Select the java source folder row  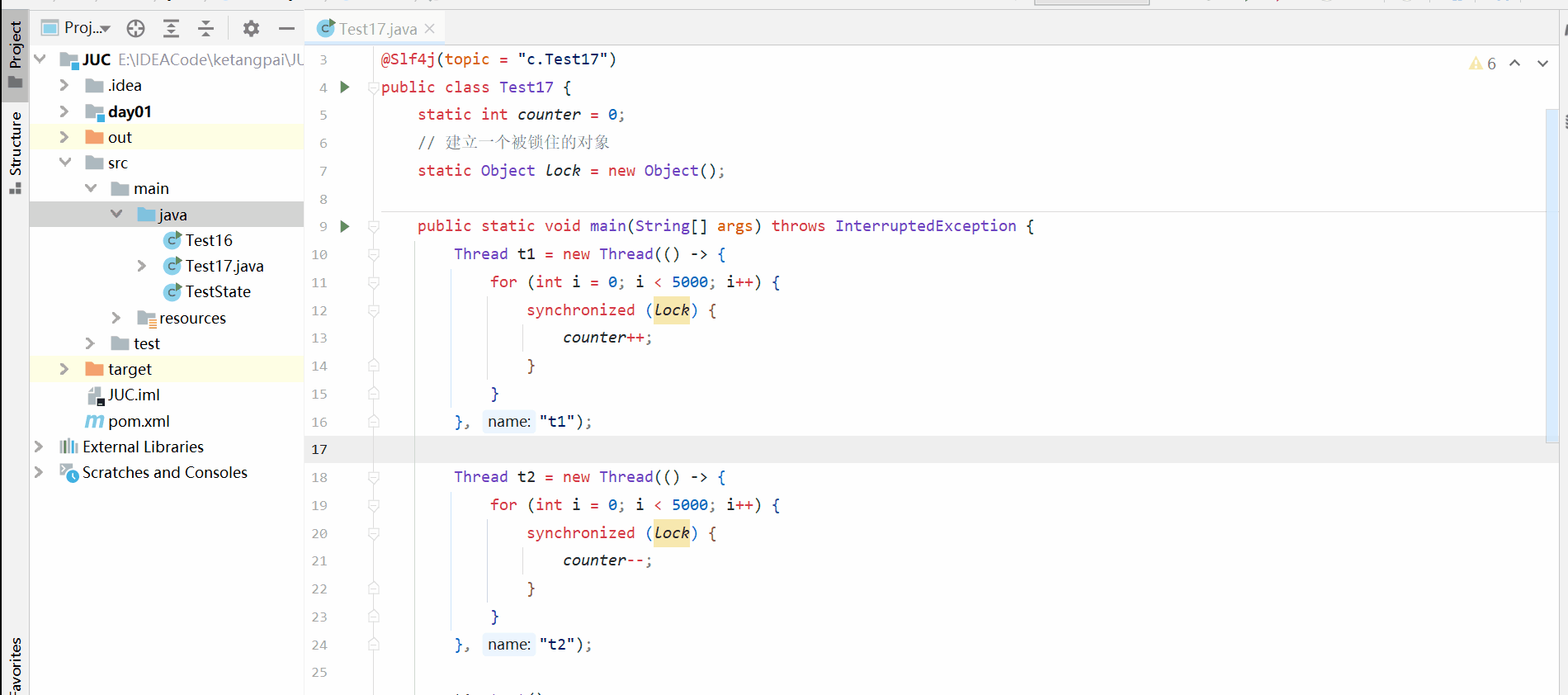(167, 215)
